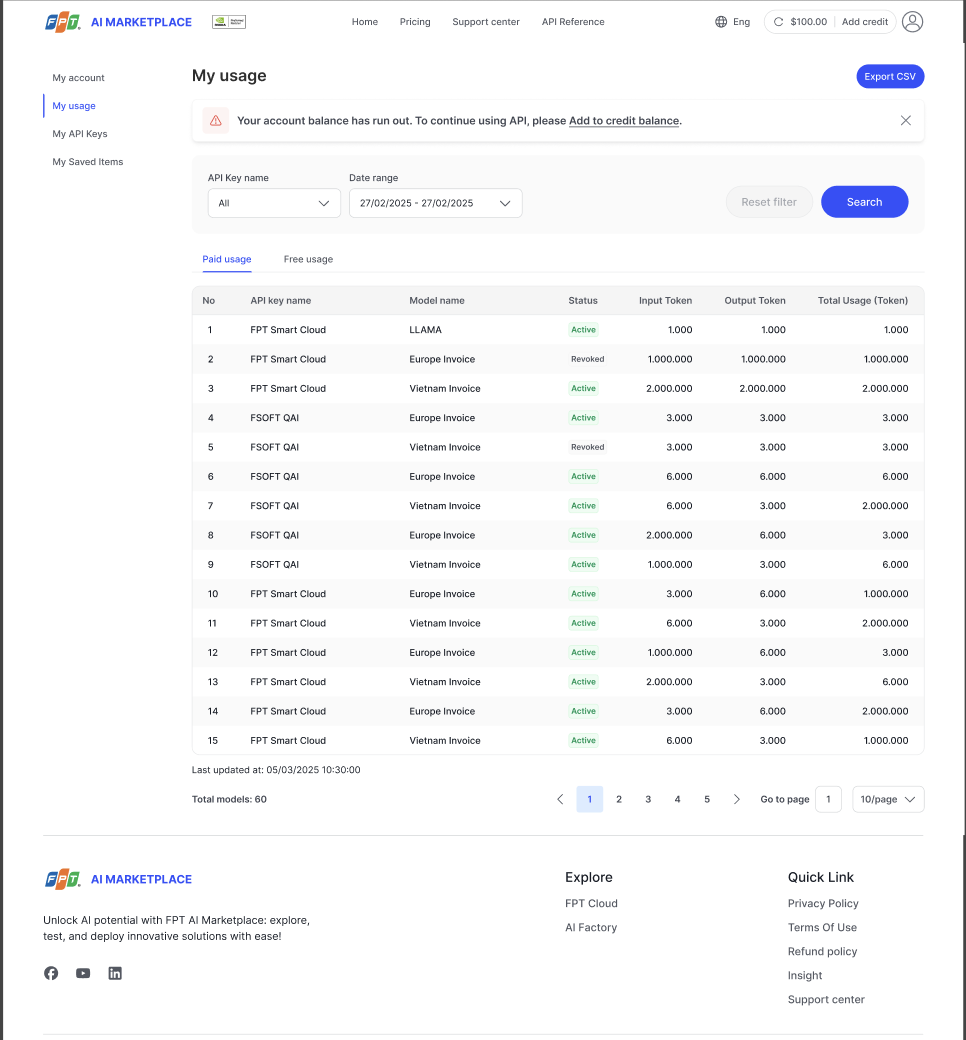966x1040 pixels.
Task: Click the Output Token column header
Action: pos(754,300)
